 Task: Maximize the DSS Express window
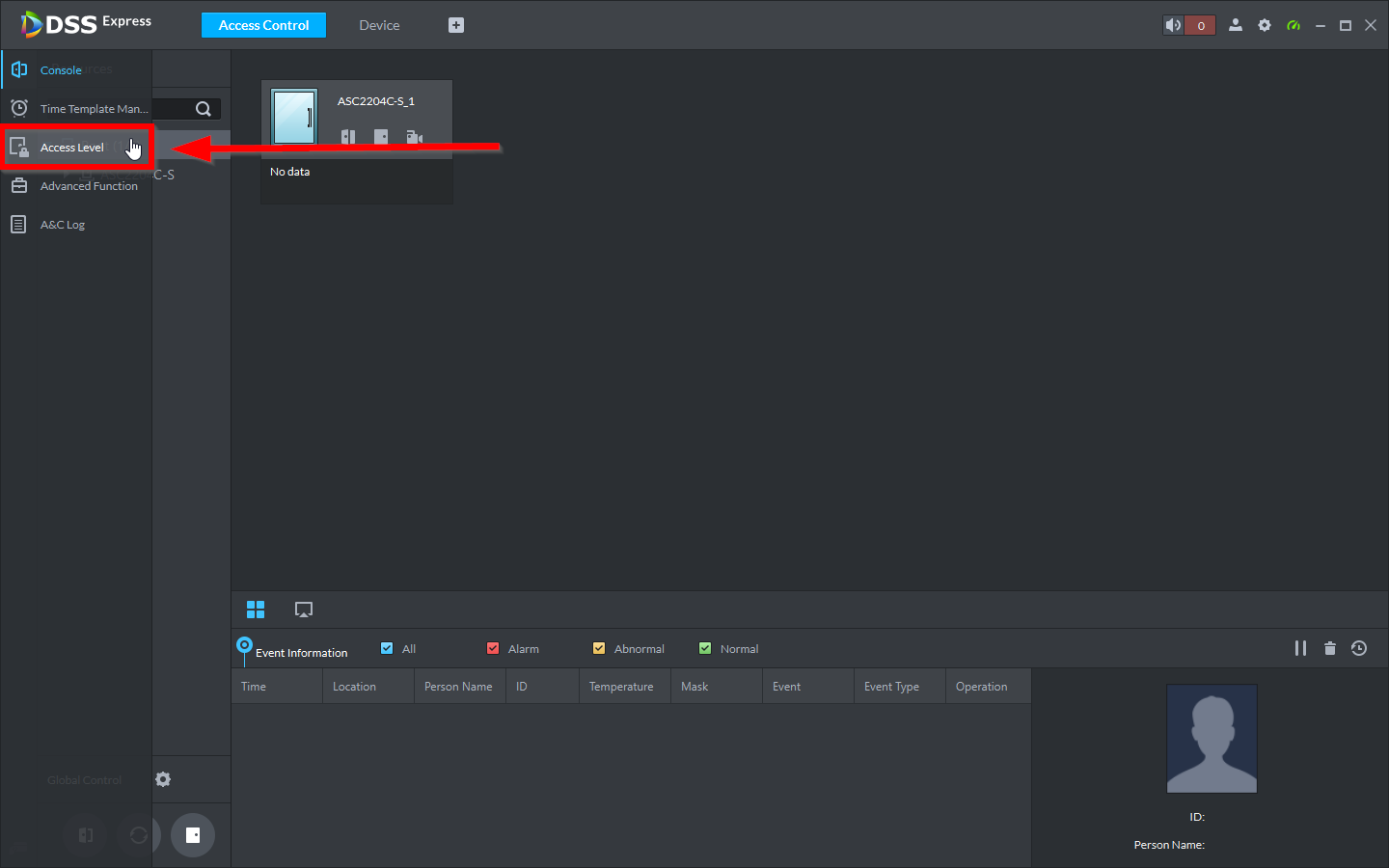pyautogui.click(x=1346, y=25)
